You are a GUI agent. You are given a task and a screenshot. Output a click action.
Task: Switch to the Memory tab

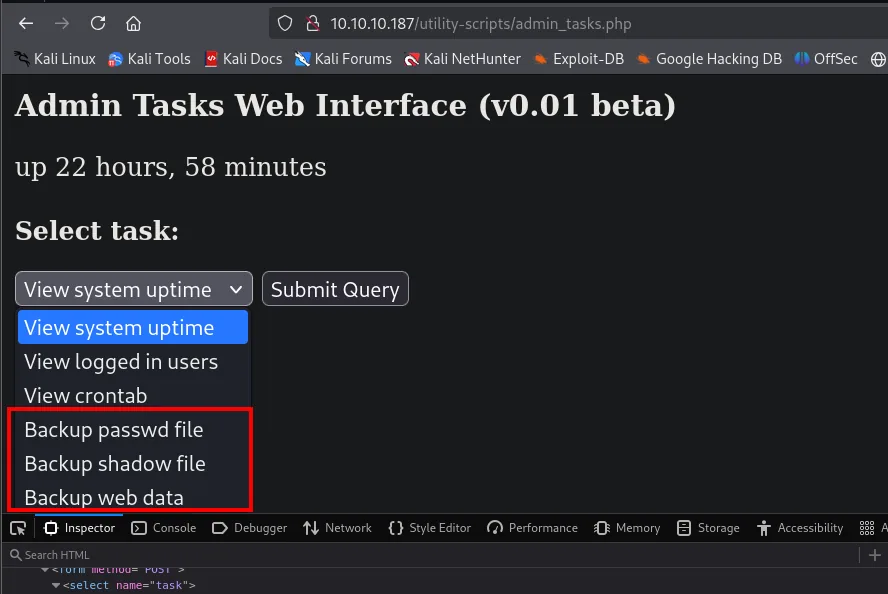tap(627, 528)
